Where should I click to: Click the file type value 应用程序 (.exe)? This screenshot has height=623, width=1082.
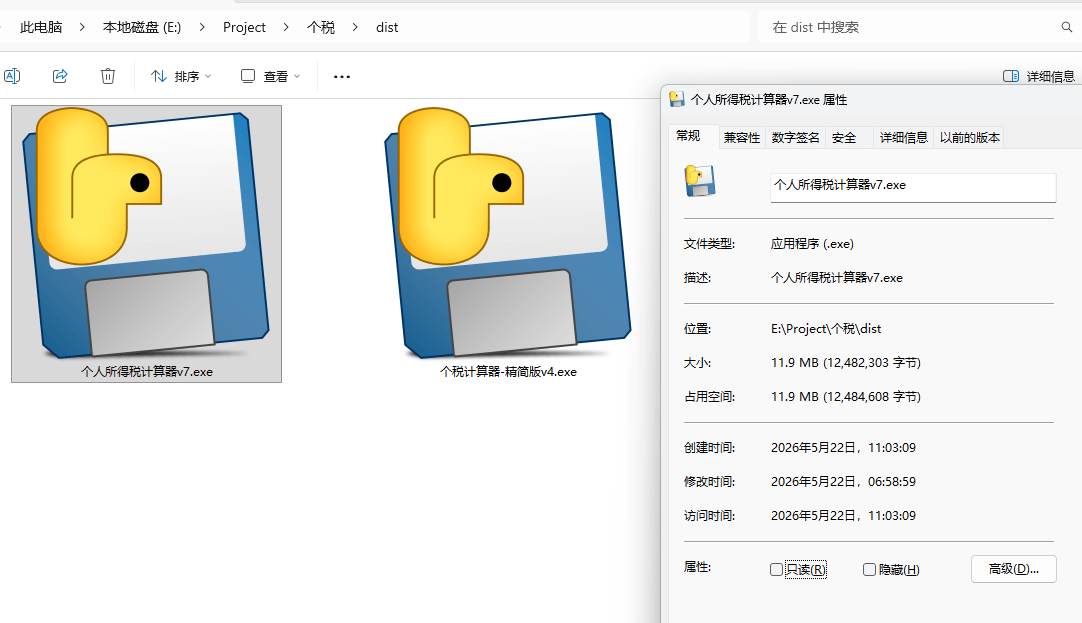(812, 244)
